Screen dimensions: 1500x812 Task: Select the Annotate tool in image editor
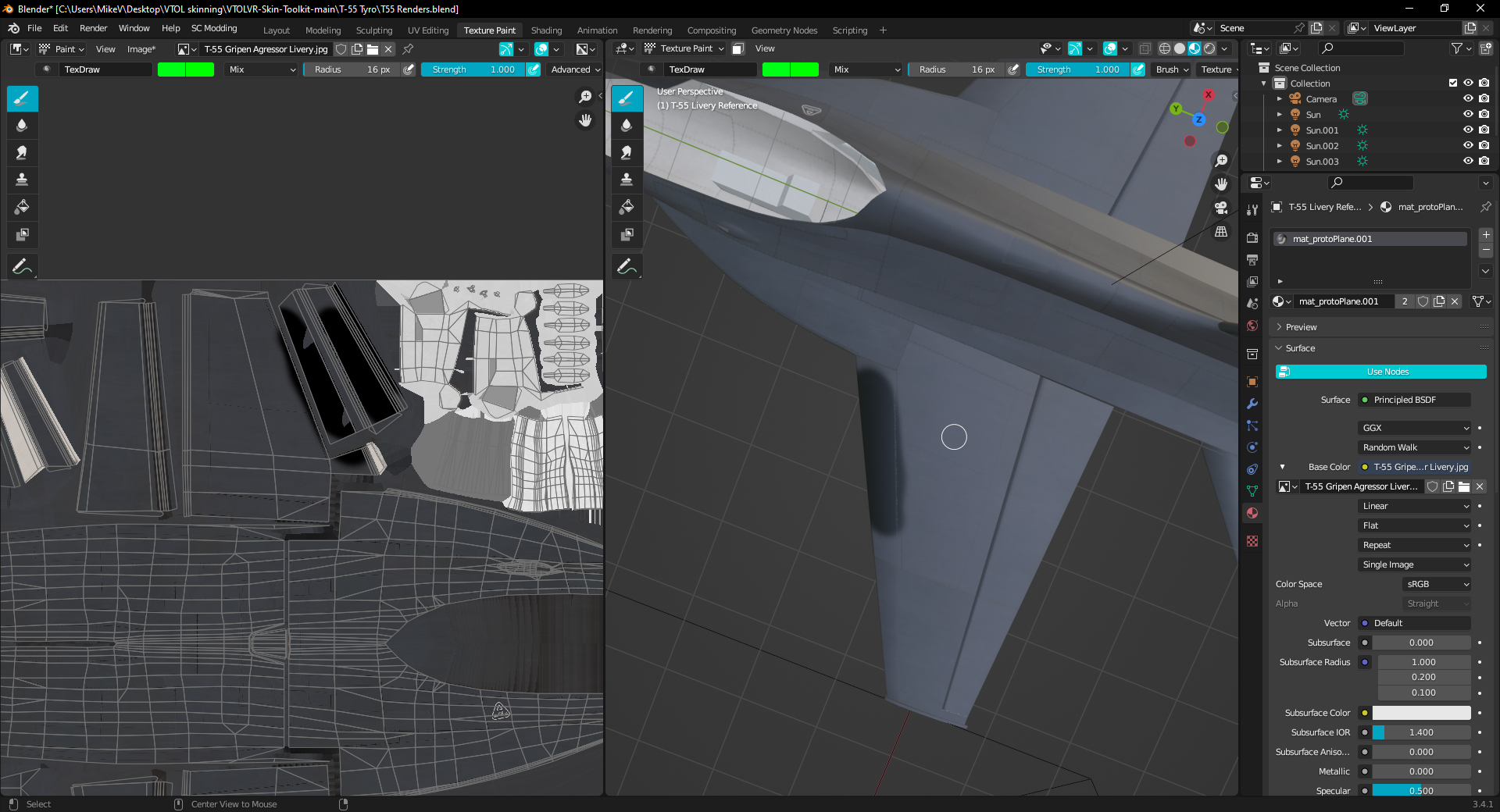point(22,267)
